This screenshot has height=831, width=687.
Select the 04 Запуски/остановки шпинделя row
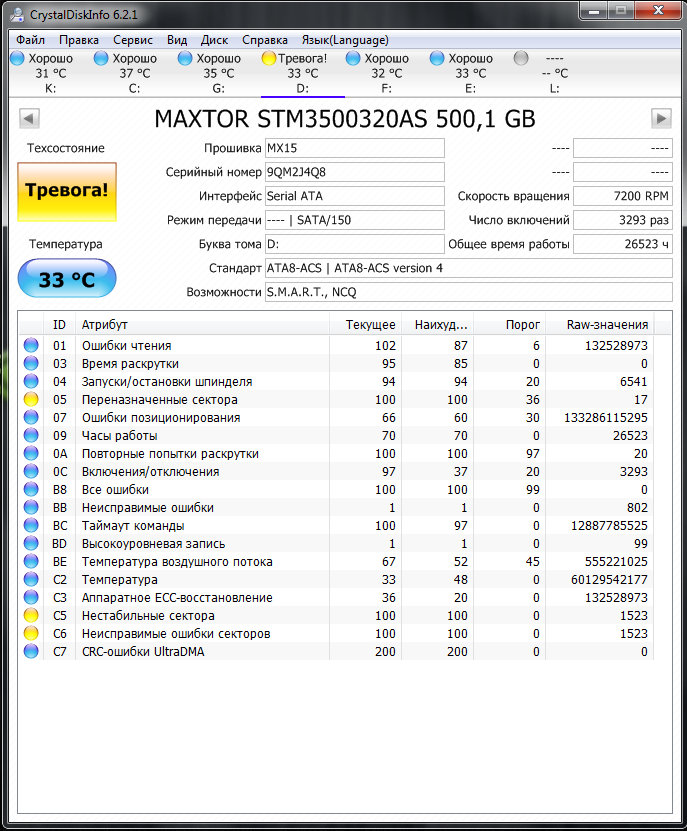pos(336,382)
